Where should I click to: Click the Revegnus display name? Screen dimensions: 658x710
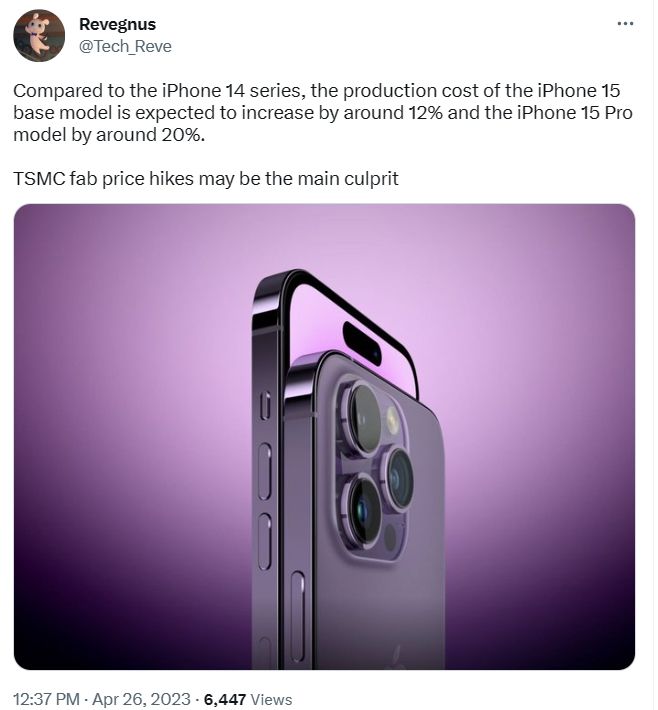117,24
